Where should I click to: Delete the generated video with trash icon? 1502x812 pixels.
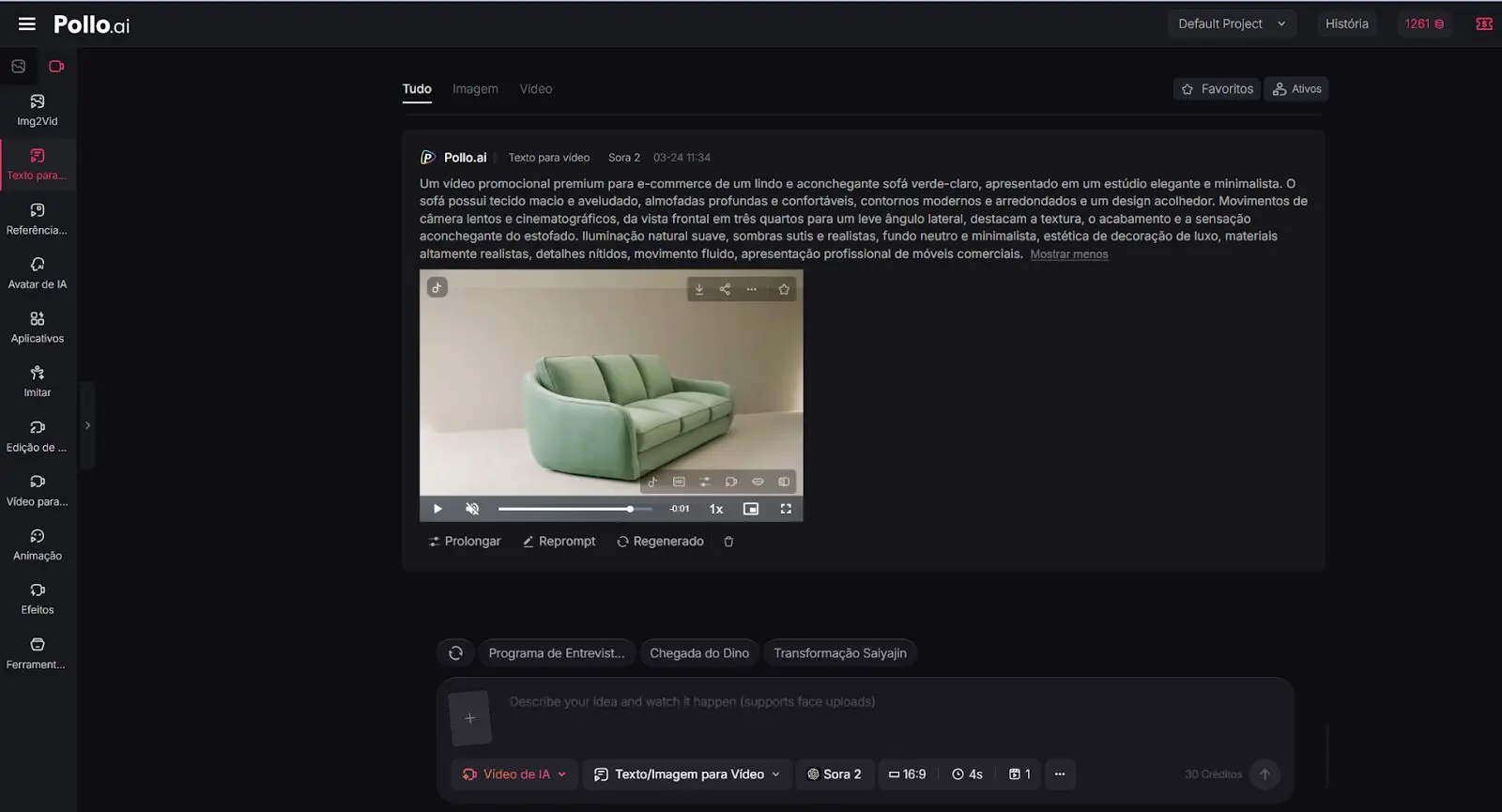pyautogui.click(x=728, y=542)
